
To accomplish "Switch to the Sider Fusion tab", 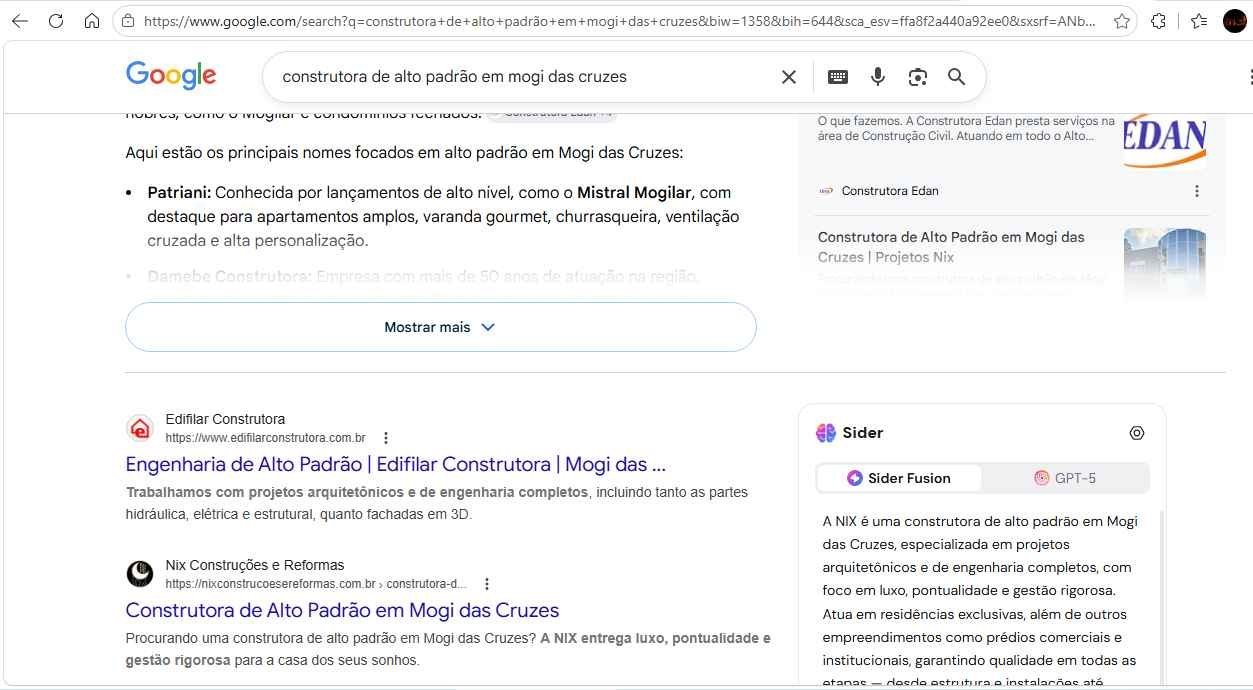I will pyautogui.click(x=899, y=478).
